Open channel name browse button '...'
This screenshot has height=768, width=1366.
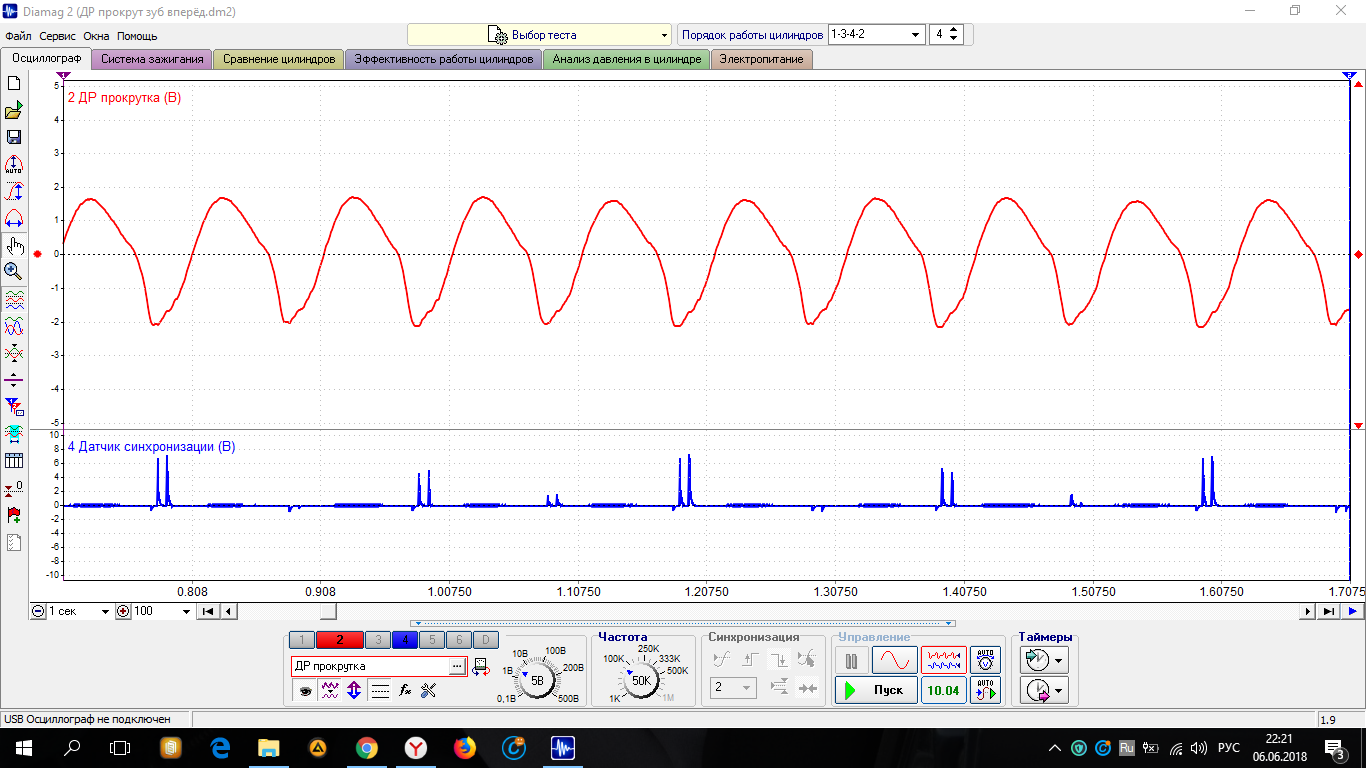457,666
